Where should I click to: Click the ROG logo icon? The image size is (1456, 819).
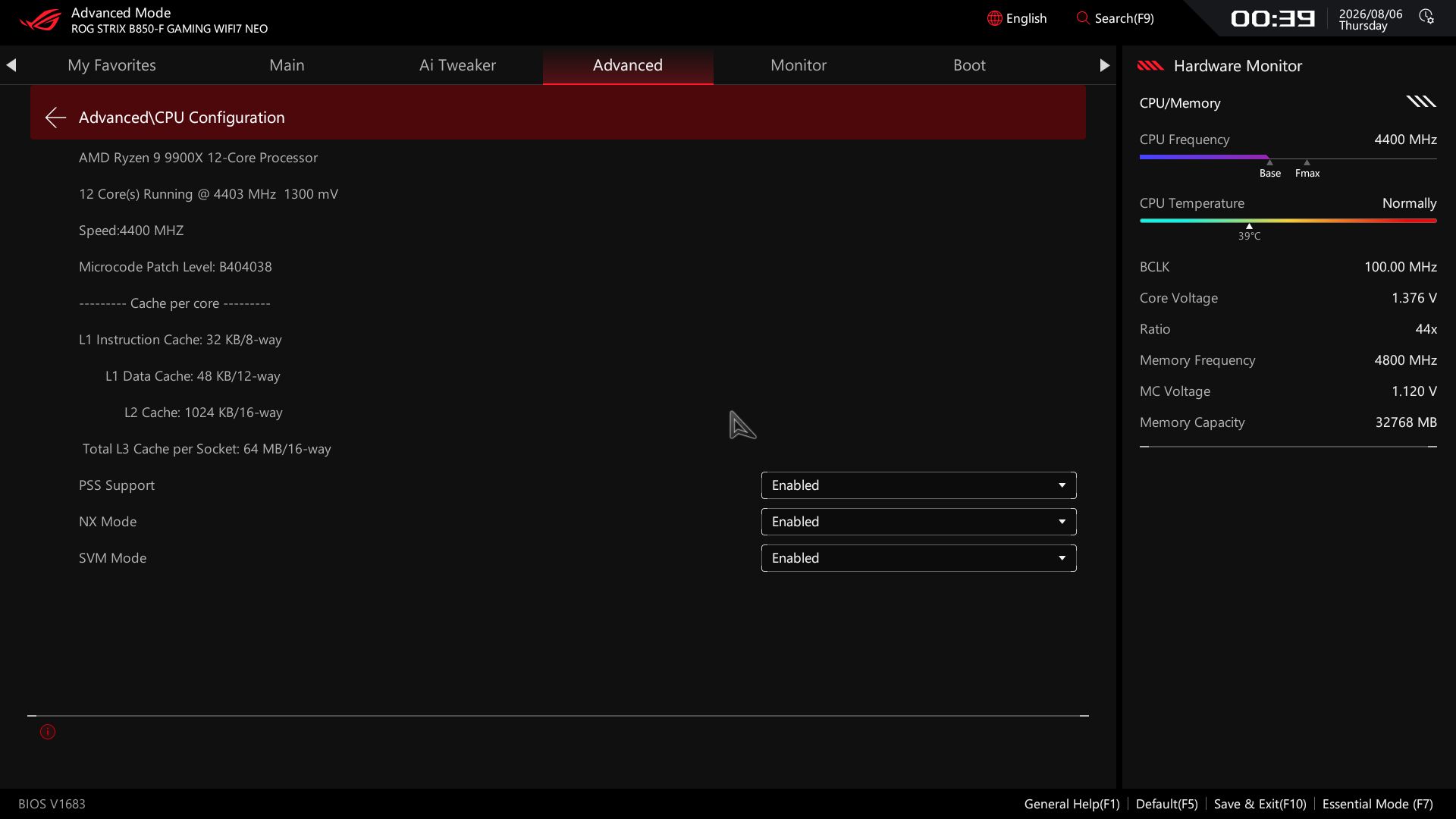point(39,19)
